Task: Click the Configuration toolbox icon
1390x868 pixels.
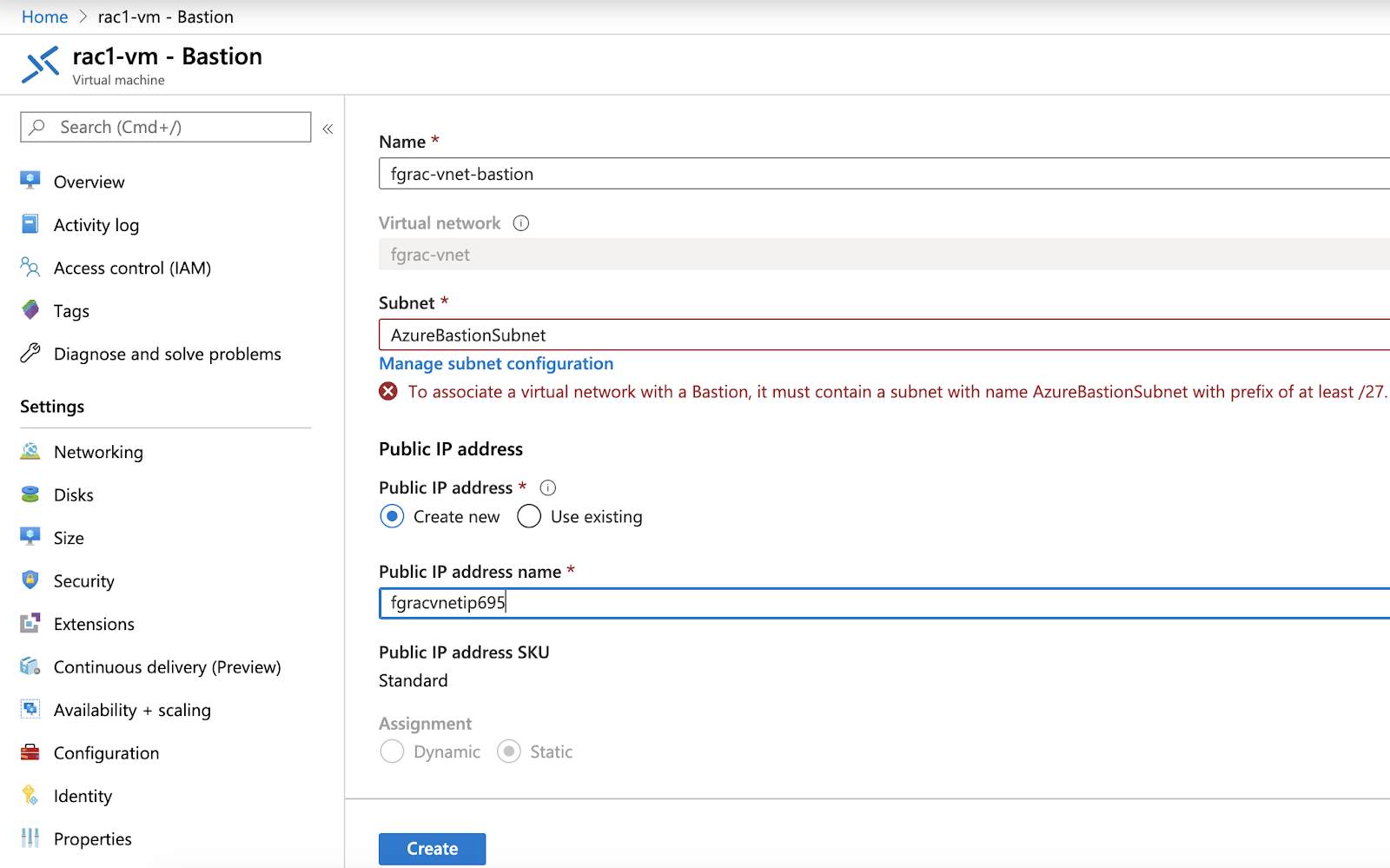Action: click(x=30, y=752)
